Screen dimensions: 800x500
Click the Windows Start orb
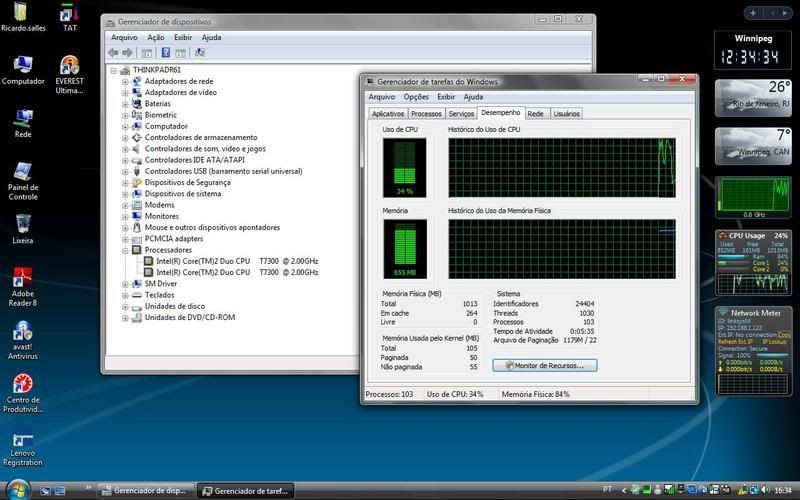(20, 489)
